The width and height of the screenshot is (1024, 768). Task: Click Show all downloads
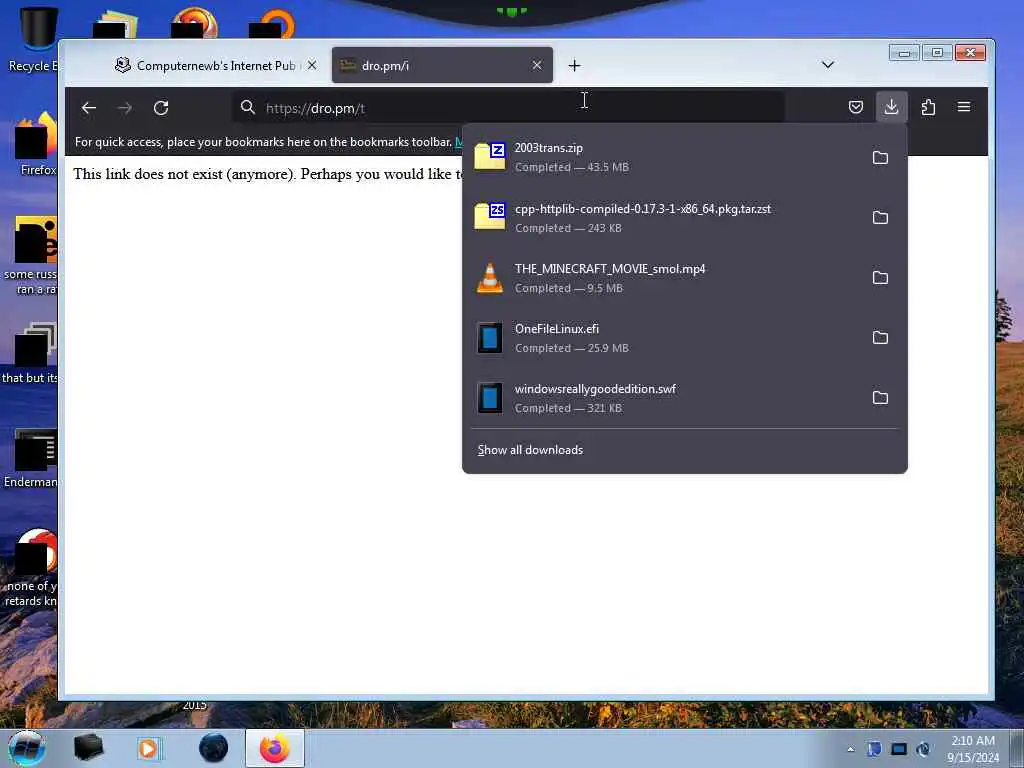coord(530,450)
